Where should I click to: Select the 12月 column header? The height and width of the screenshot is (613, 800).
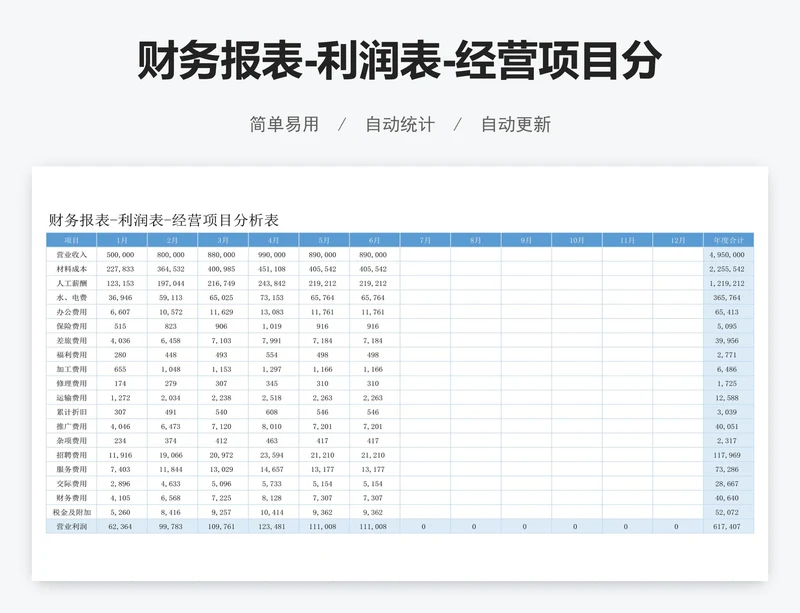click(x=678, y=240)
